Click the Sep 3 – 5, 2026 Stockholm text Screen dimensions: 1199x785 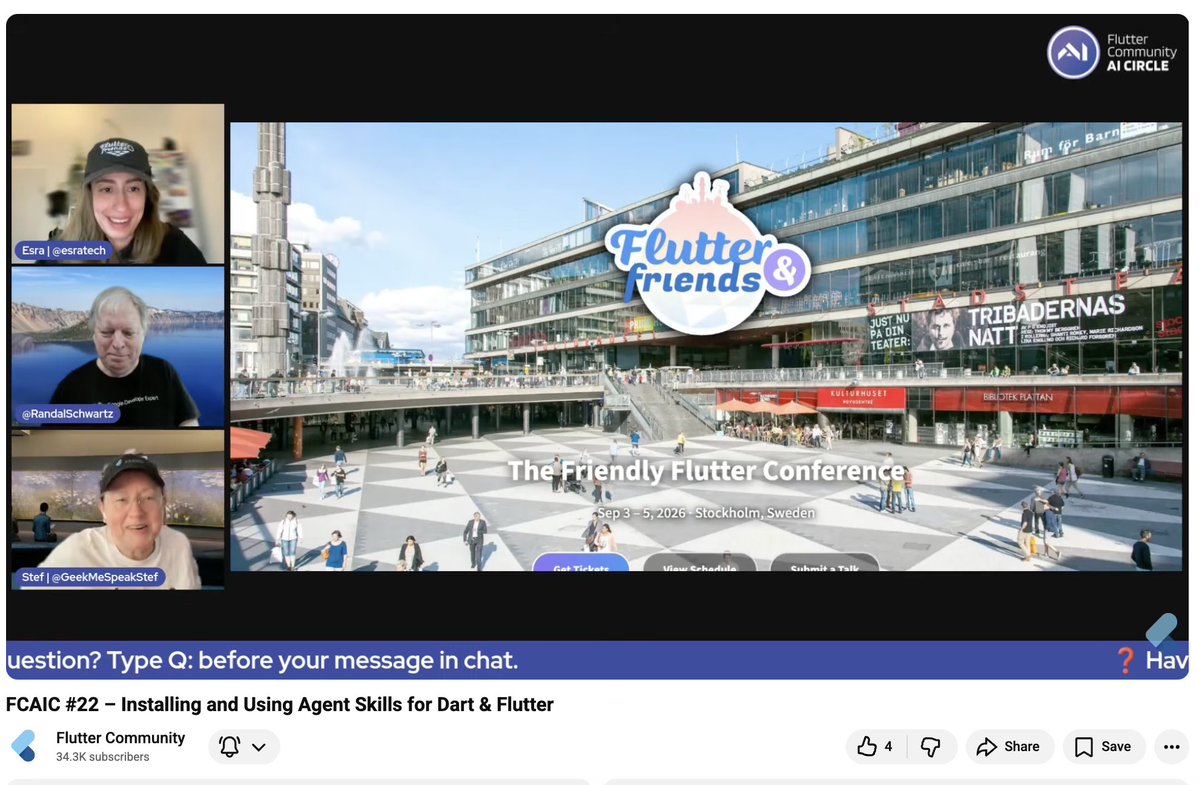pos(706,513)
